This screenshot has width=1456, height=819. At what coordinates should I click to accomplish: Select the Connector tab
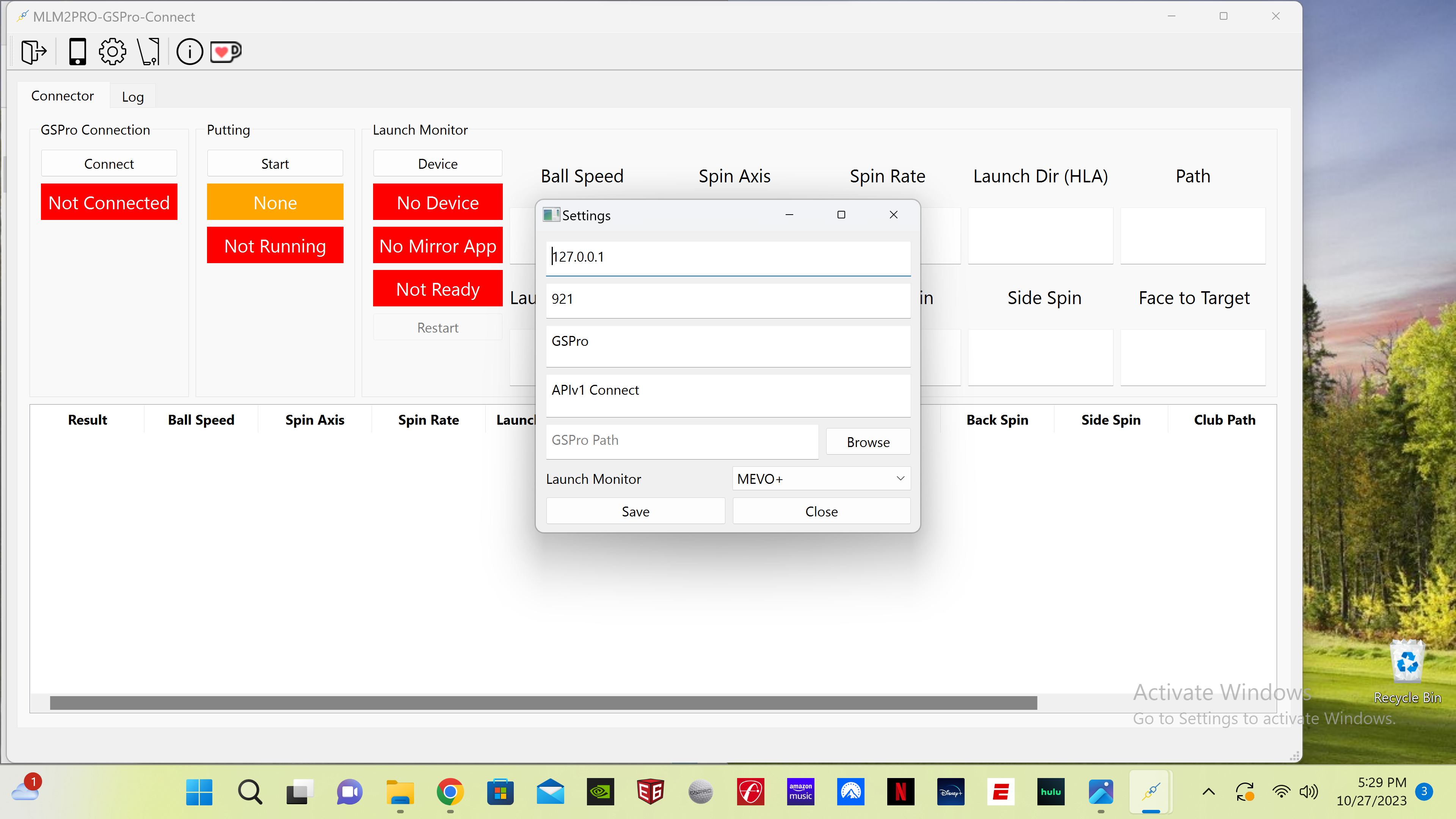point(62,96)
